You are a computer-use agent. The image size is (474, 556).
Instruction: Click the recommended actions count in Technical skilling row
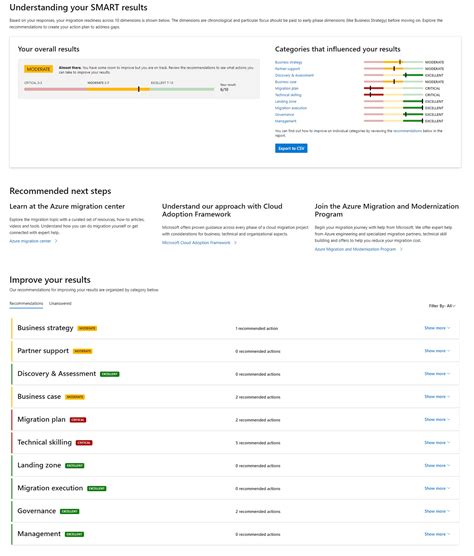(x=258, y=443)
